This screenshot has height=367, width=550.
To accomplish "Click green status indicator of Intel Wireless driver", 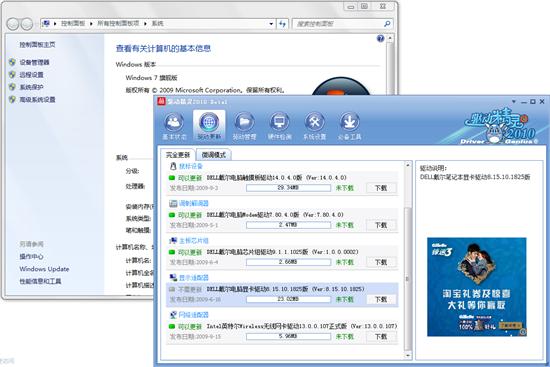I will 172,326.
